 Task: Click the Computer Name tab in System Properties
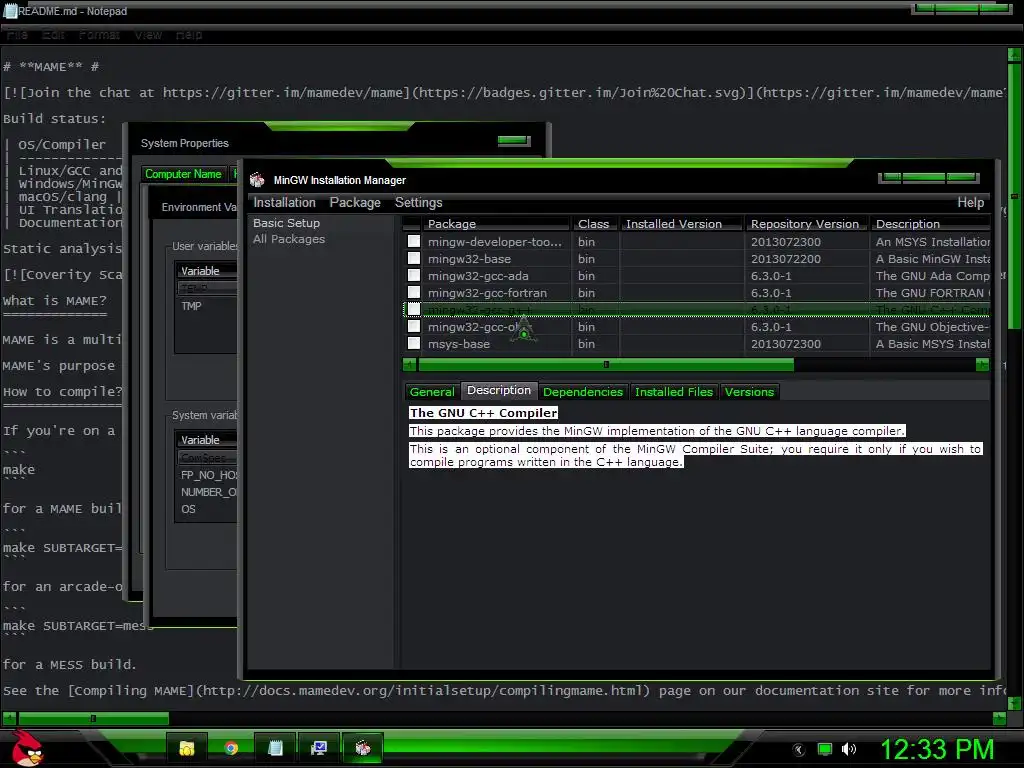184,174
